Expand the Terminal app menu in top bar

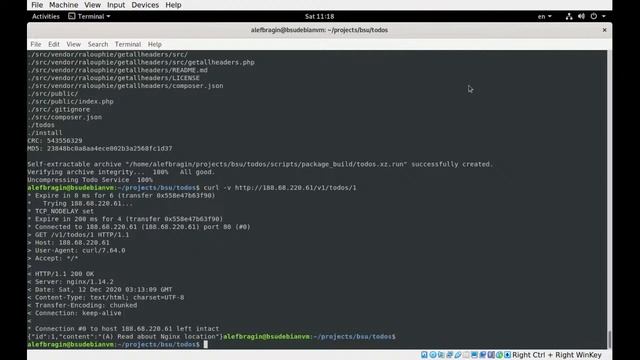pyautogui.click(x=89, y=16)
